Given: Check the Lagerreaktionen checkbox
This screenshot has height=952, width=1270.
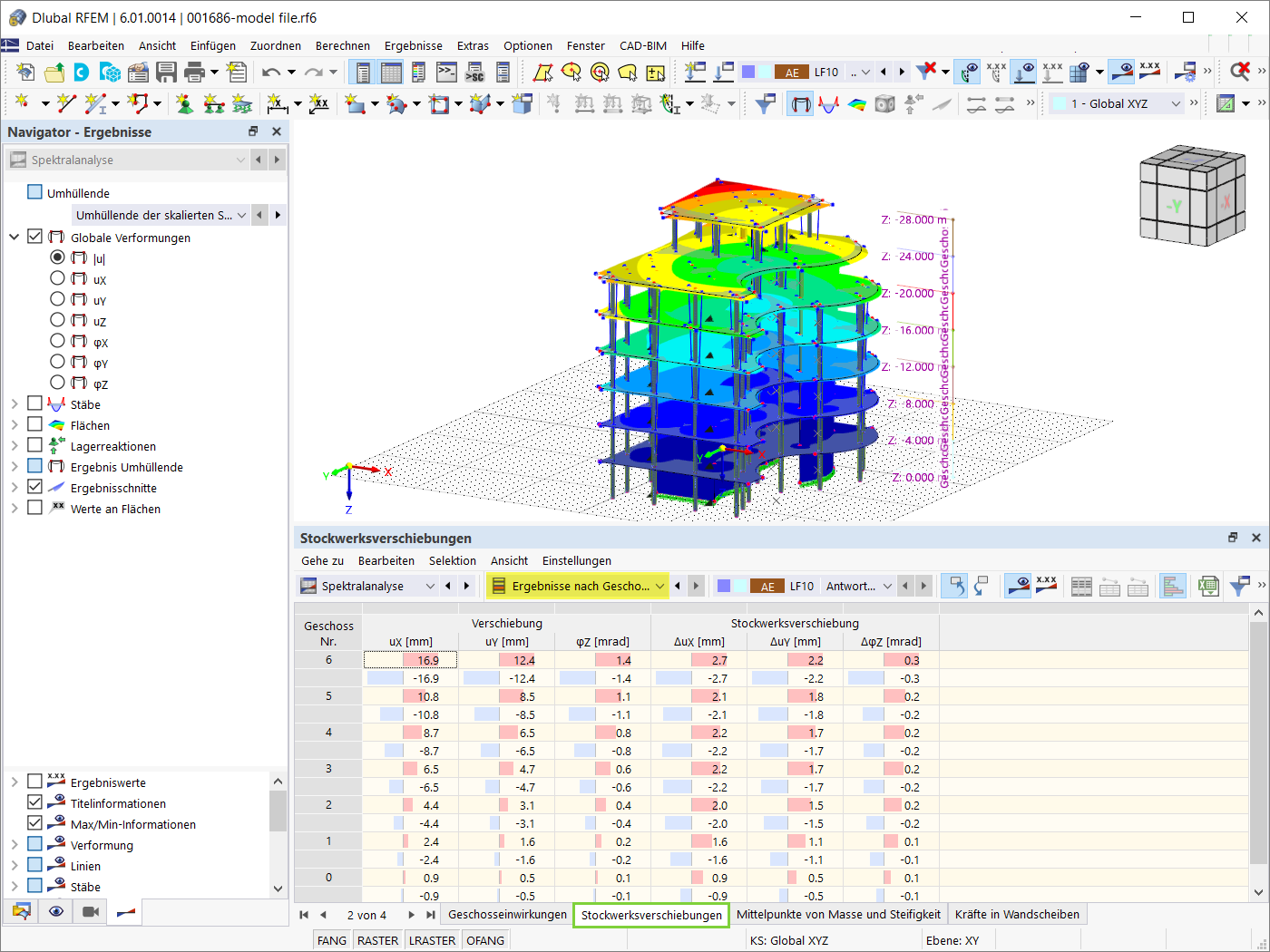Looking at the screenshot, I should (34, 445).
